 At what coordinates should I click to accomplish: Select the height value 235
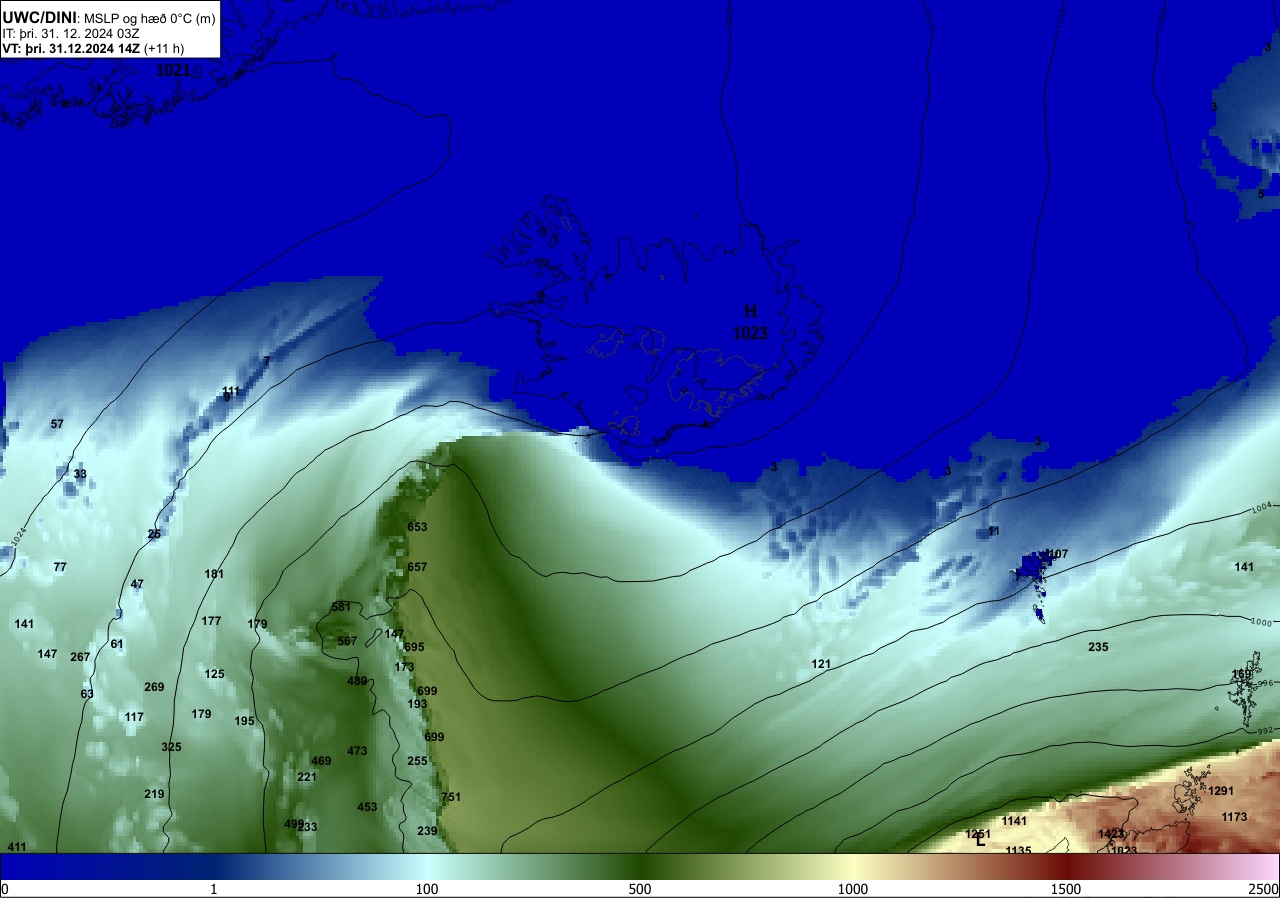(1098, 647)
